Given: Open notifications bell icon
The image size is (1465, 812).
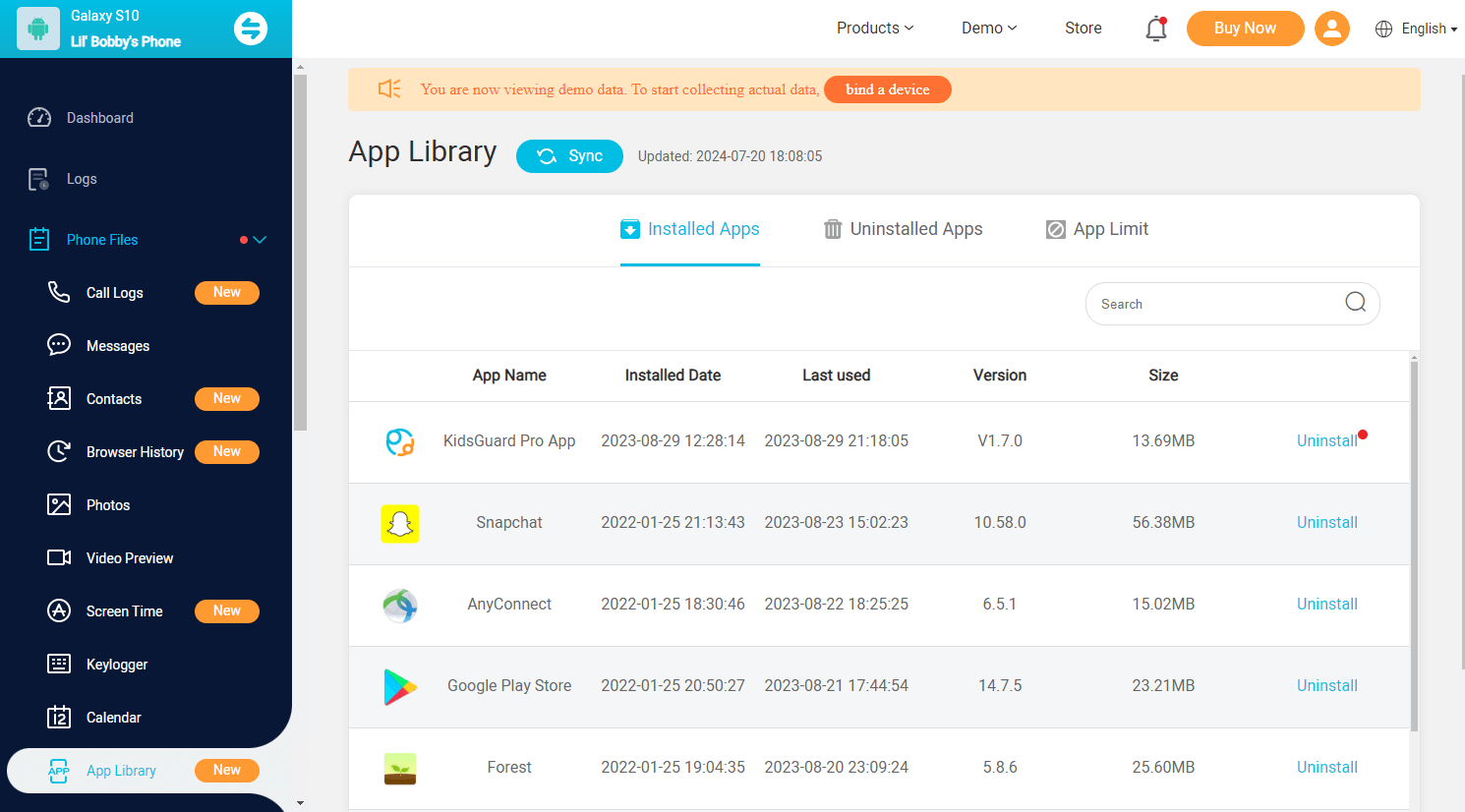Looking at the screenshot, I should 1156,29.
